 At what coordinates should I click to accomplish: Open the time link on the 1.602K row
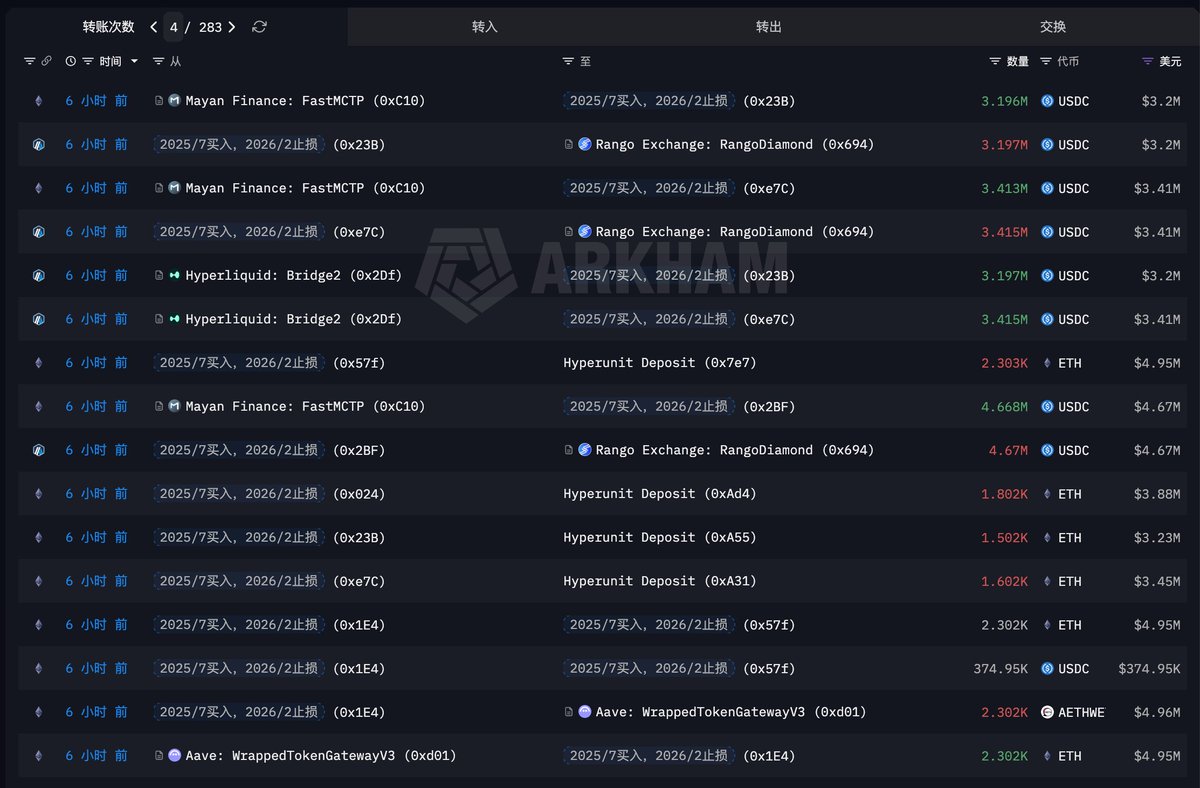97,581
